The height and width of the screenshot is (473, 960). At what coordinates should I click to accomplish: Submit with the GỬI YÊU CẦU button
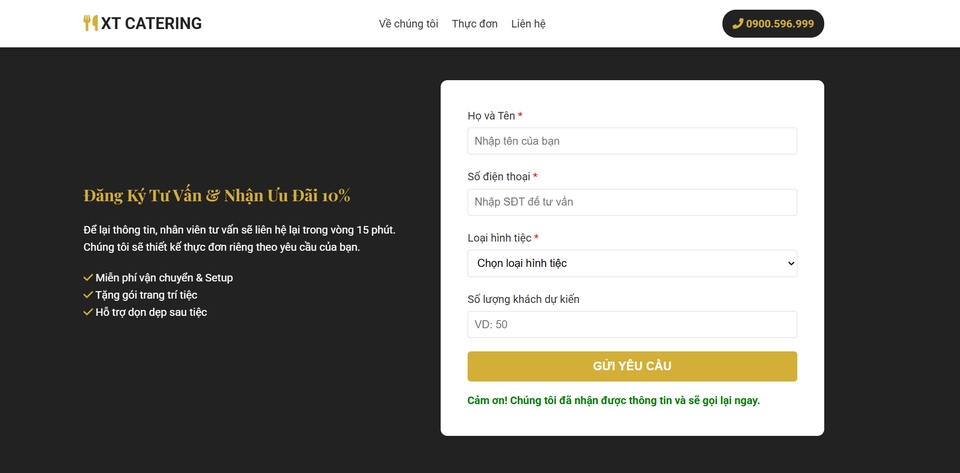click(632, 366)
